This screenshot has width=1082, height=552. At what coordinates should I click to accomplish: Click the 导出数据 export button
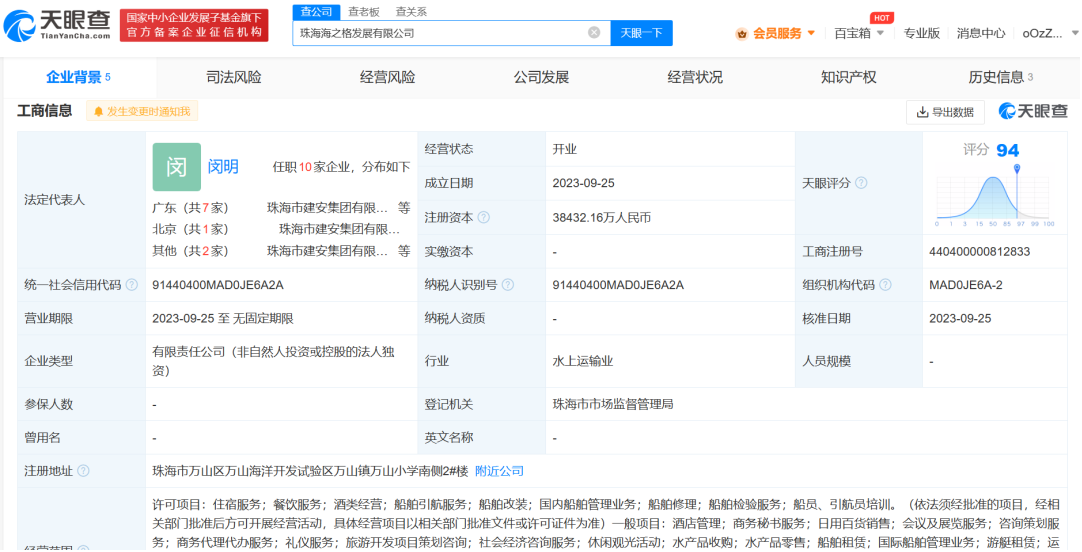945,112
